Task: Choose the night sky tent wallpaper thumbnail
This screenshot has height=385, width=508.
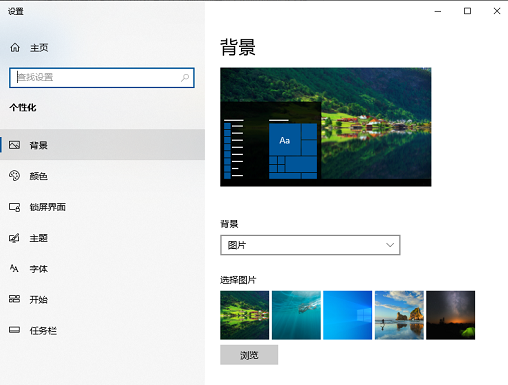Action: (x=451, y=315)
